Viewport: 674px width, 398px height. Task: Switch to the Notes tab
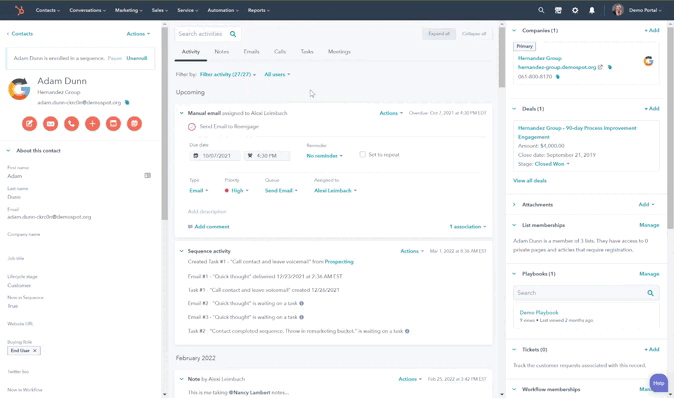click(x=222, y=52)
